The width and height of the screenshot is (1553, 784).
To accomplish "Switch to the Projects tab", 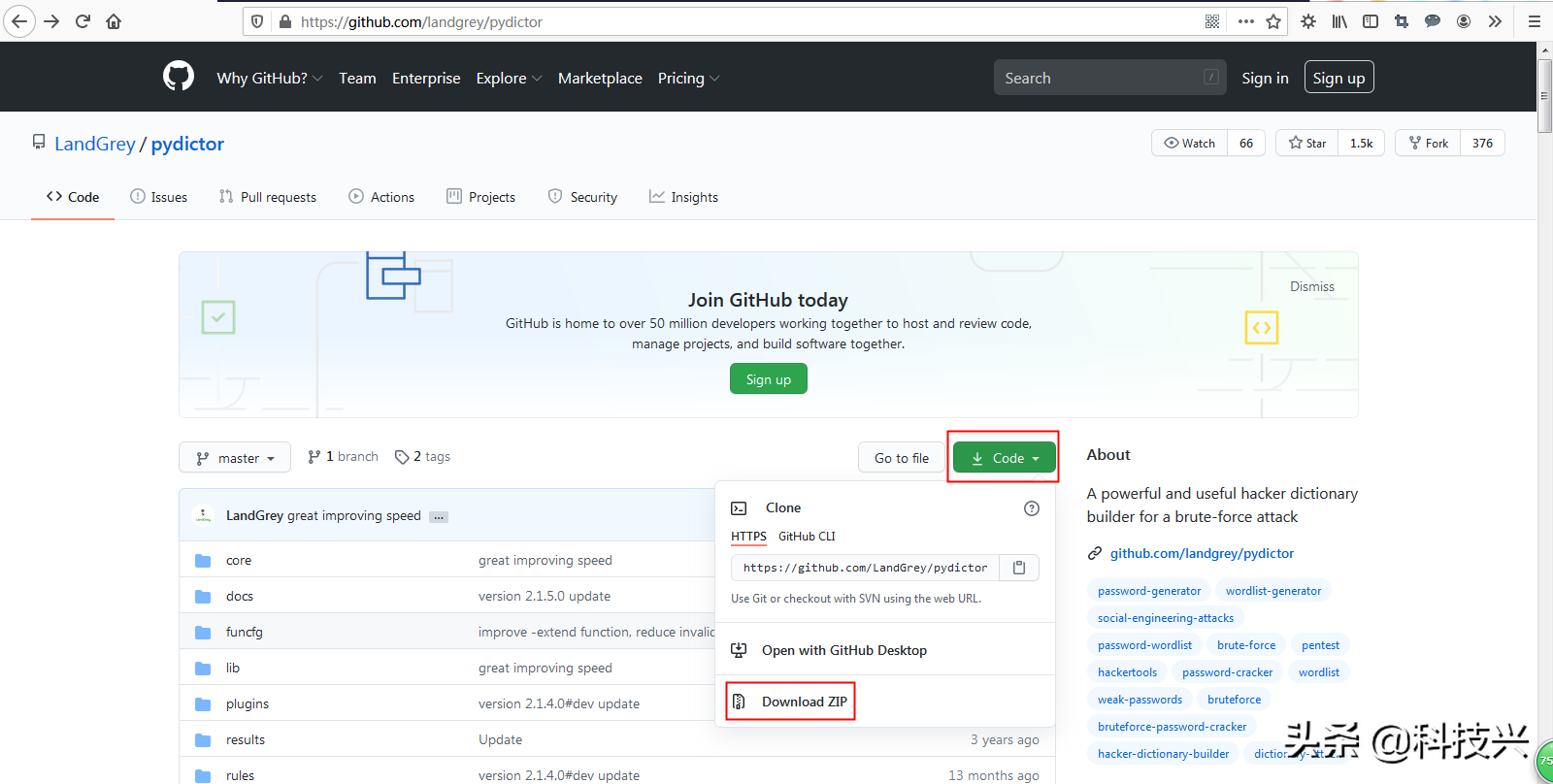I will 481,197.
